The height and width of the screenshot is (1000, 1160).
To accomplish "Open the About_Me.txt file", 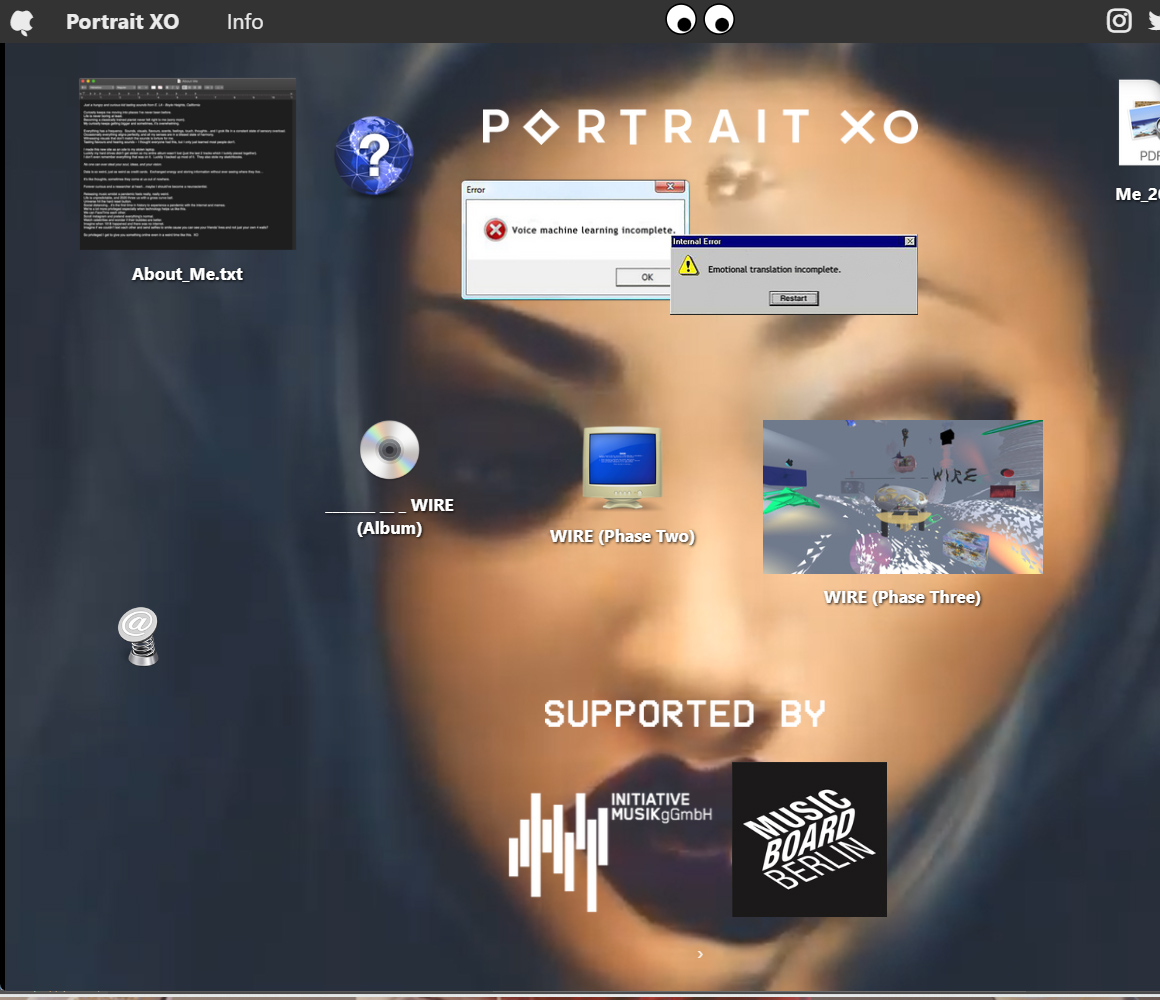I will point(186,163).
